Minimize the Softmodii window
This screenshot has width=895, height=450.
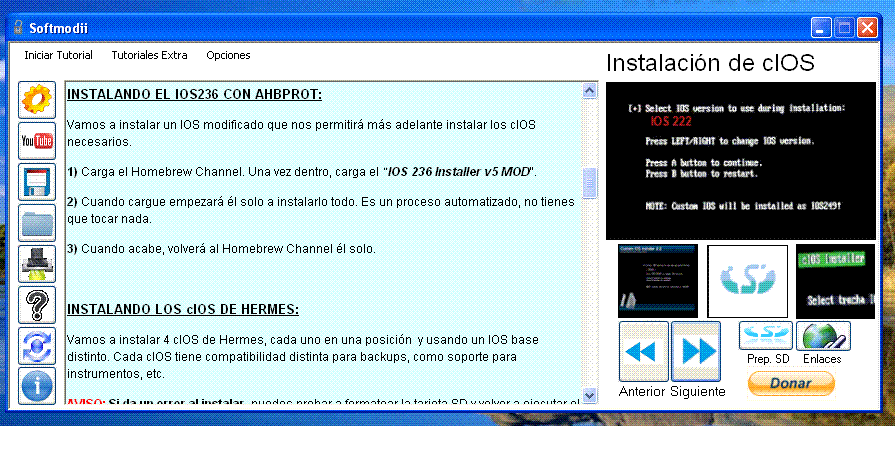[x=822, y=28]
